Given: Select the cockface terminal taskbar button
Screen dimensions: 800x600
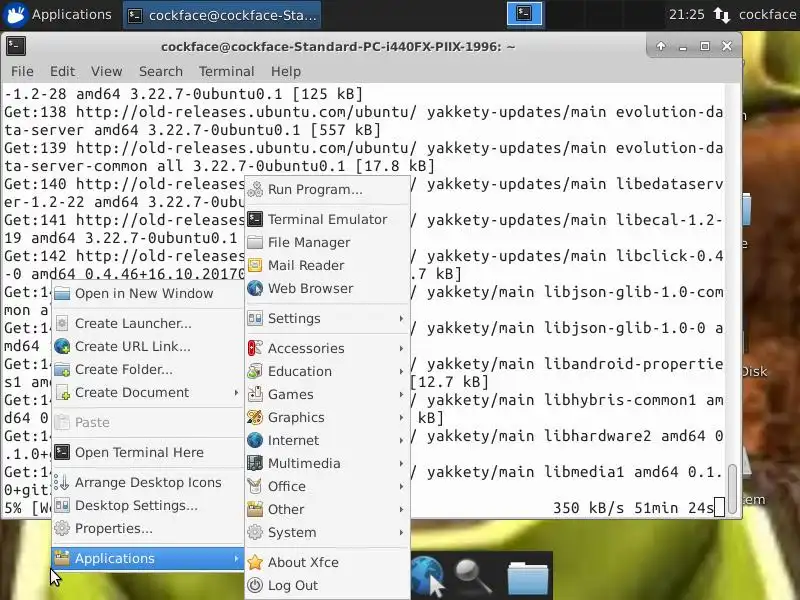Looking at the screenshot, I should tap(222, 15).
